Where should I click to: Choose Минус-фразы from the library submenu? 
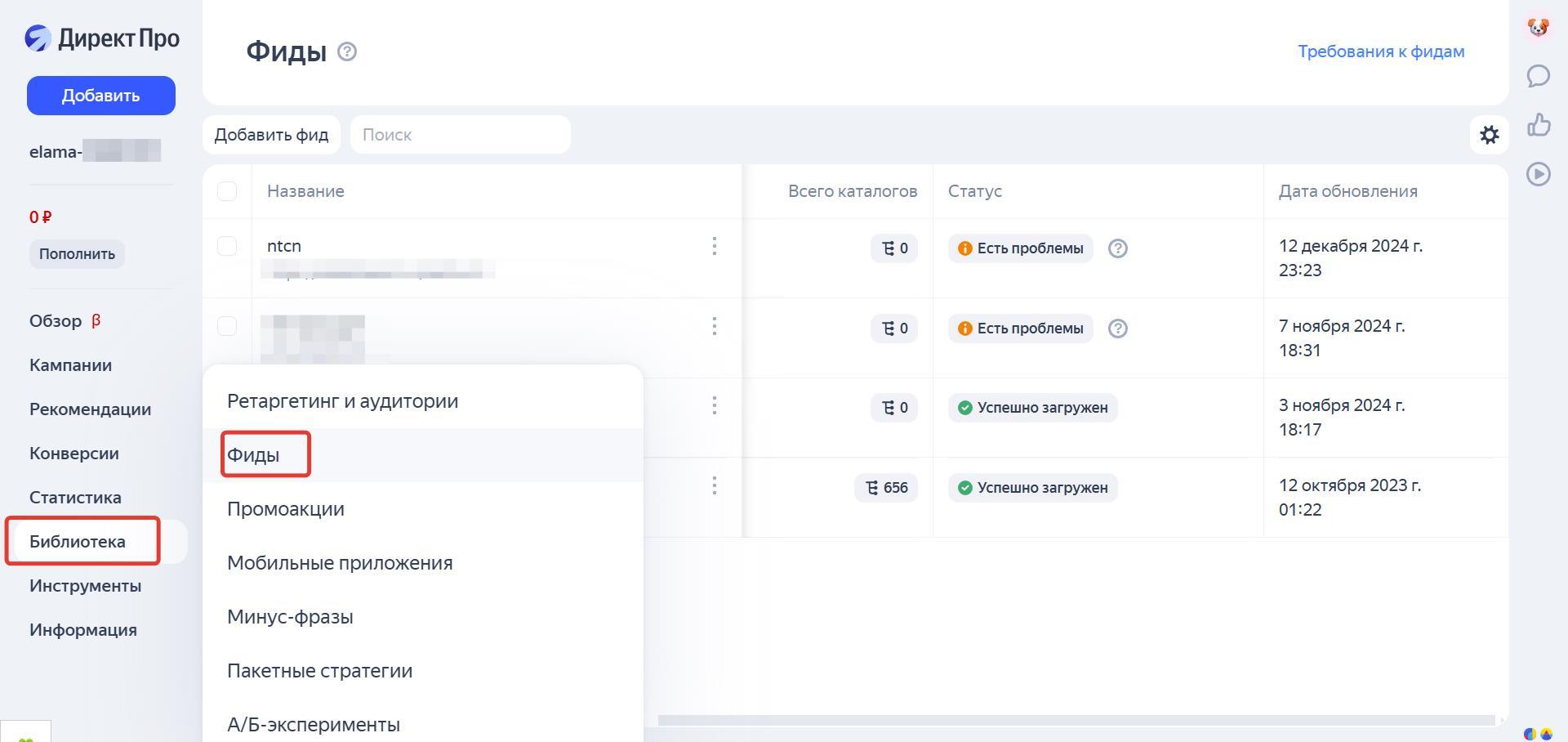point(290,617)
